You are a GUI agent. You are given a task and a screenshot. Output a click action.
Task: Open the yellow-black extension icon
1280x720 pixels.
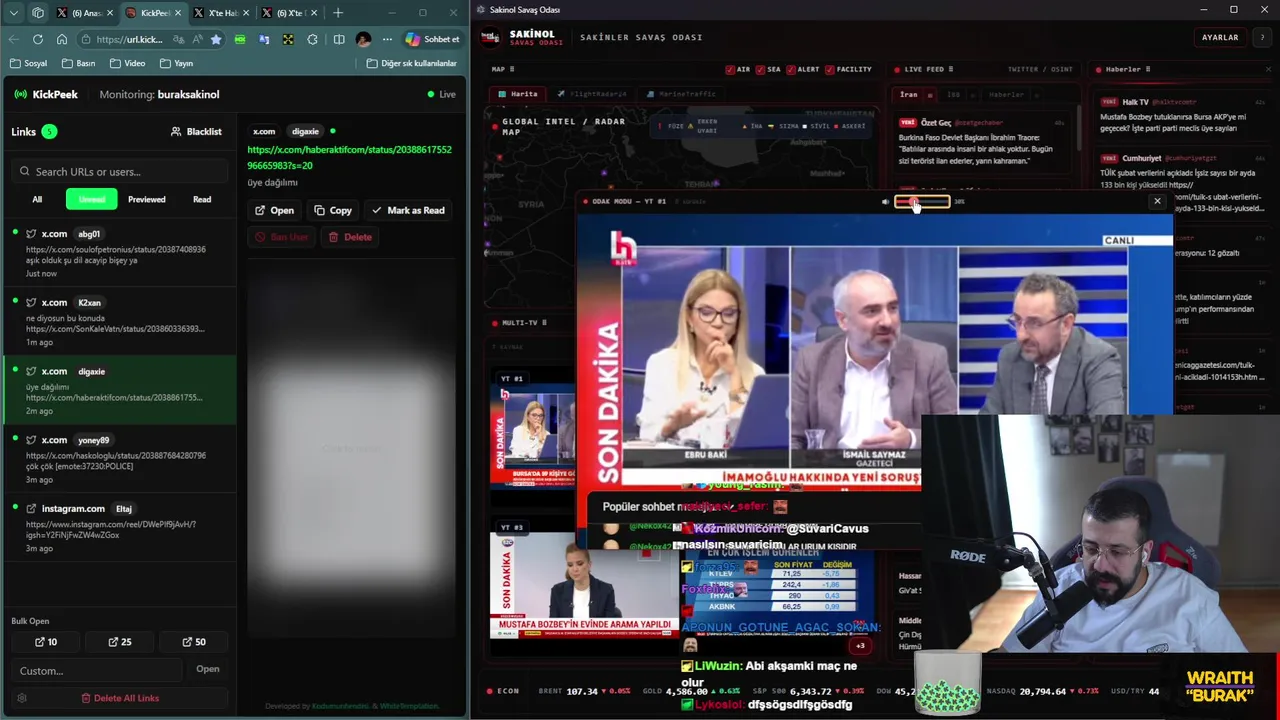pos(288,39)
